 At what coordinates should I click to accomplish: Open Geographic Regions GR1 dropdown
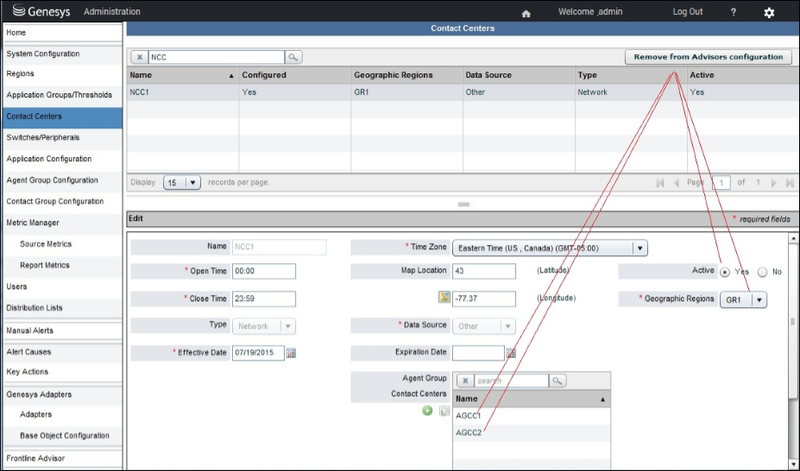point(743,300)
